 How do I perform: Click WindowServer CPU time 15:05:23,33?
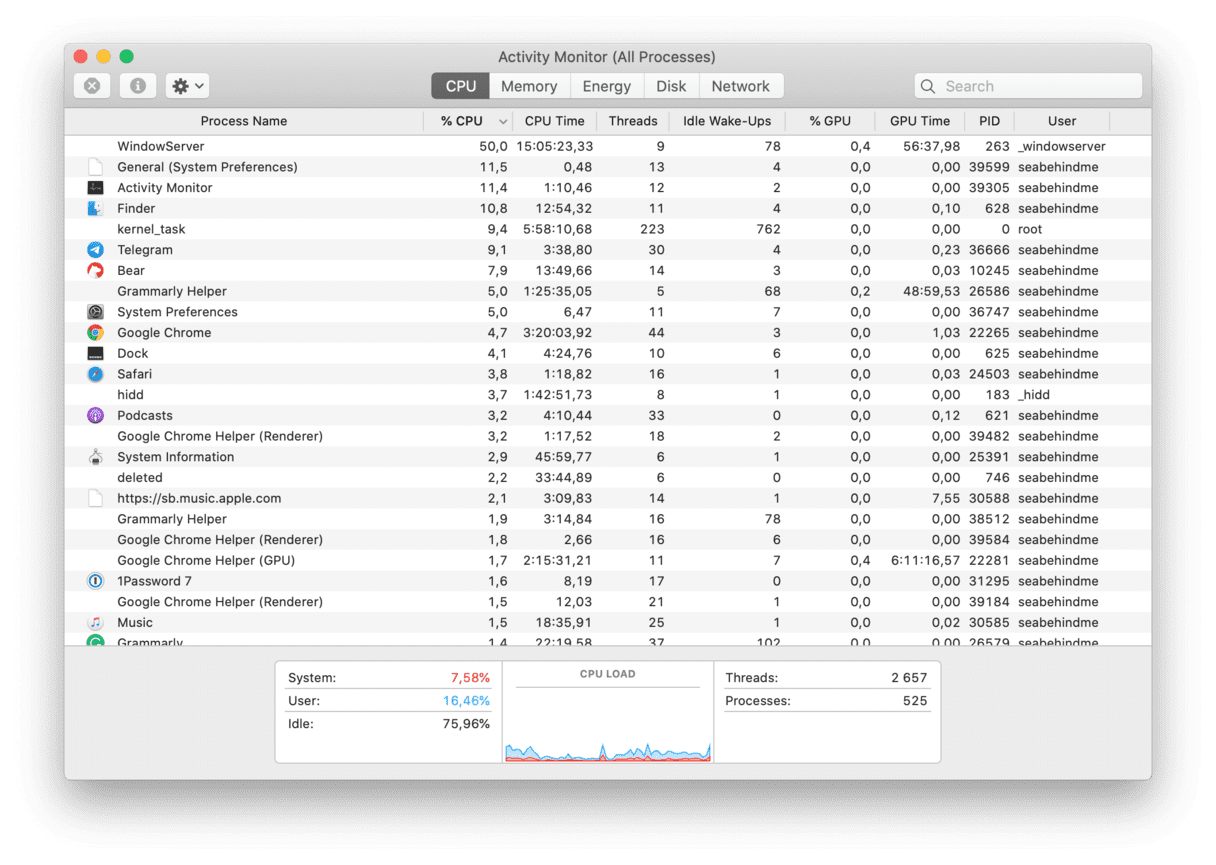tap(555, 146)
